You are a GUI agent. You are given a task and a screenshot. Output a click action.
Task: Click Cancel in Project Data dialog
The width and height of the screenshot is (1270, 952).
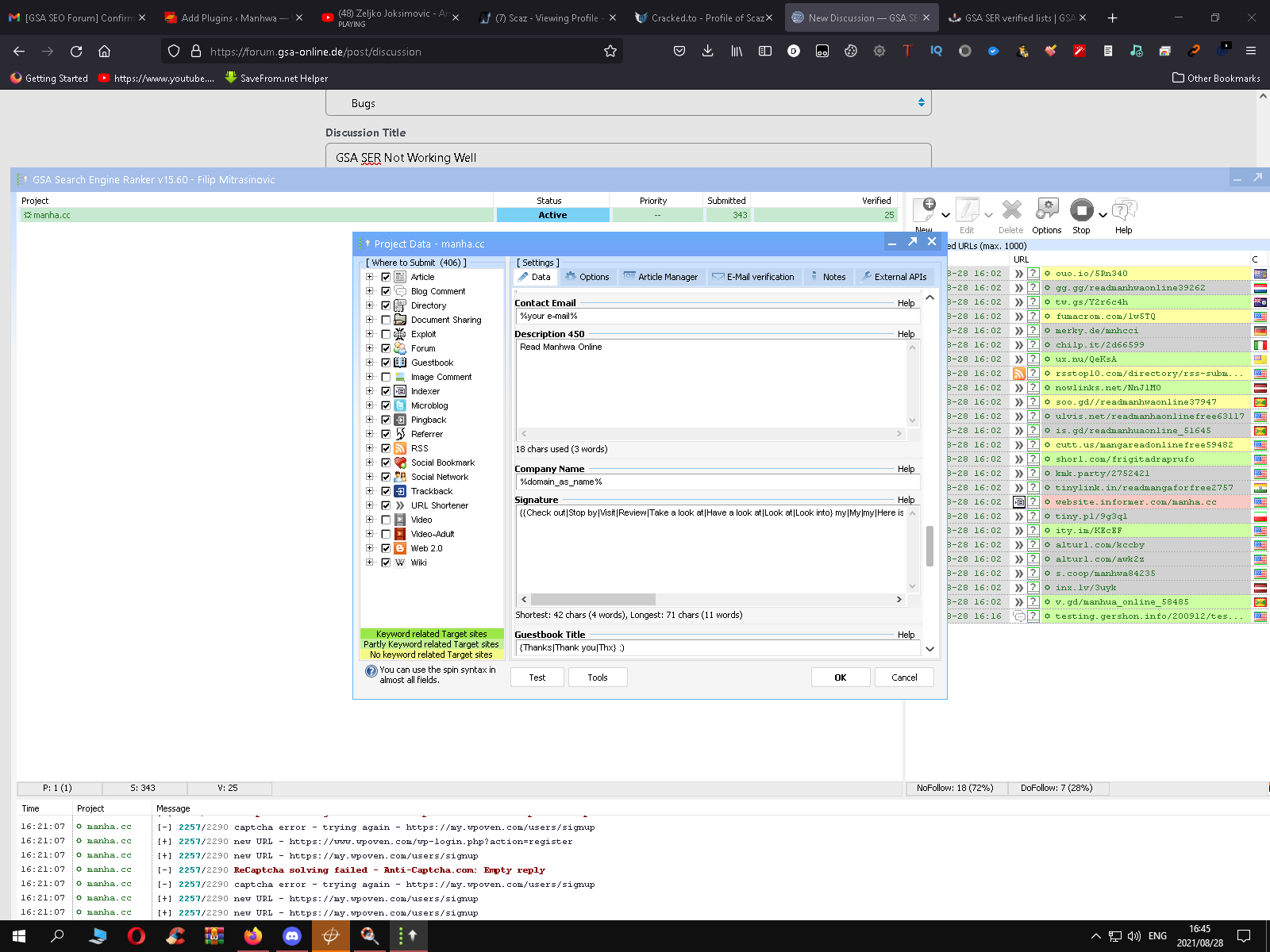(x=904, y=678)
